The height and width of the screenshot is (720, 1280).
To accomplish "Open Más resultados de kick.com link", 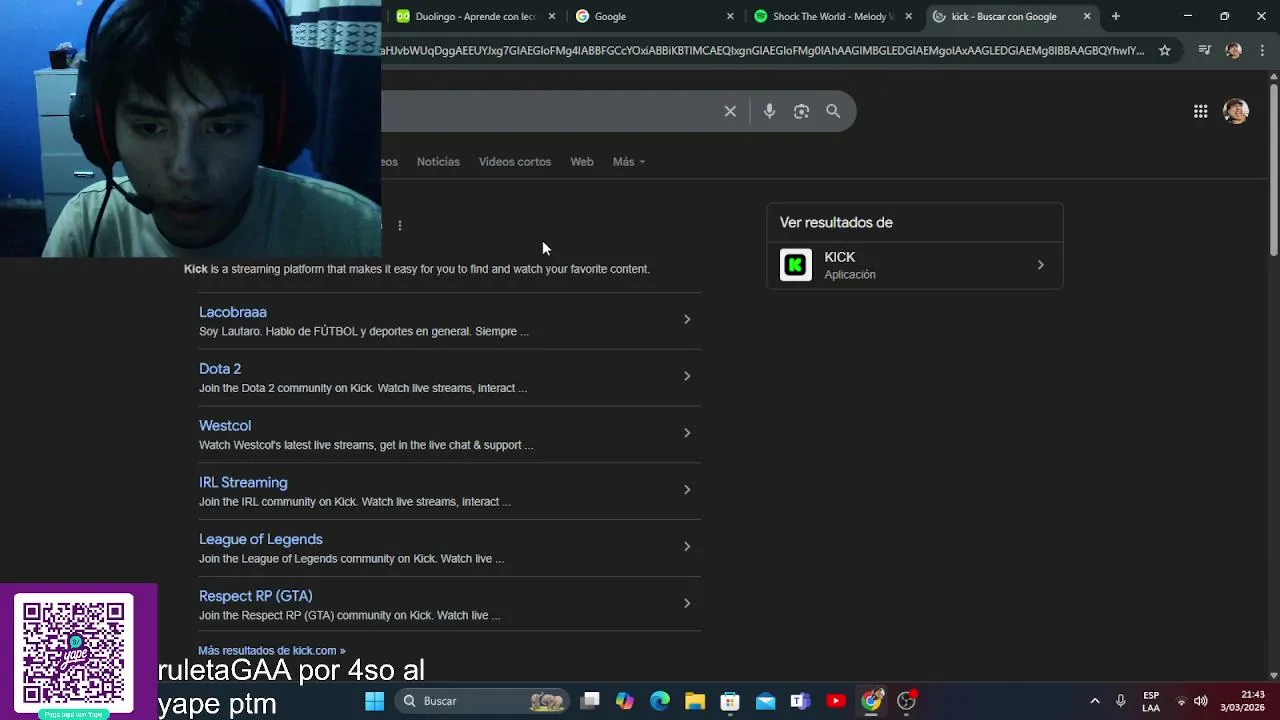I will pyautogui.click(x=272, y=650).
